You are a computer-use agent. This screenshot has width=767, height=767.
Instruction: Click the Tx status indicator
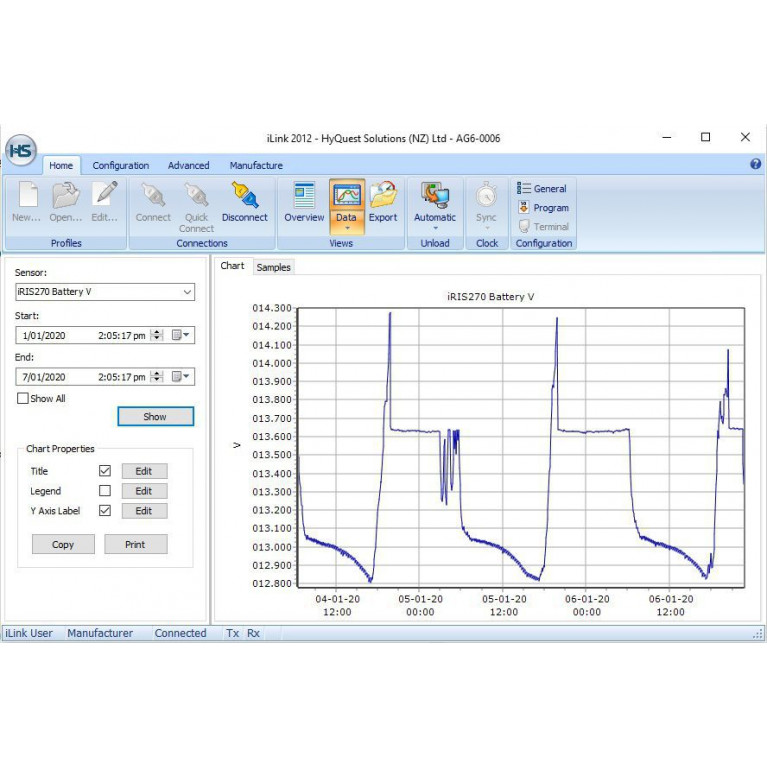[x=232, y=633]
